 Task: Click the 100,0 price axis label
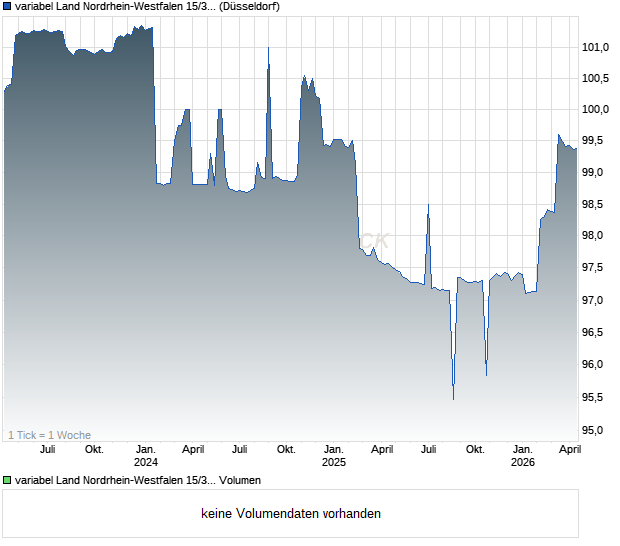(x=596, y=109)
